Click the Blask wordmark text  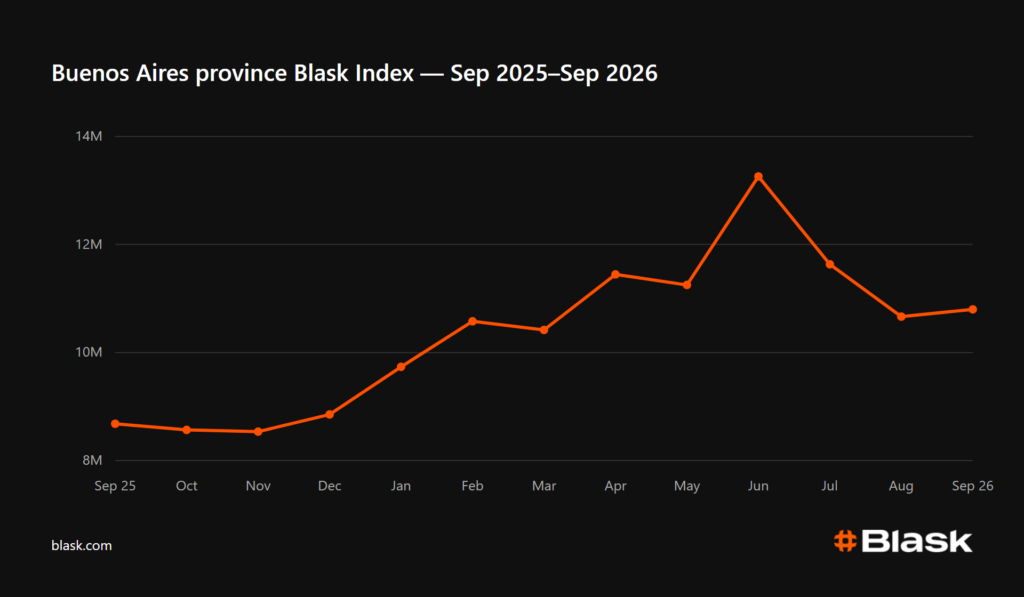click(917, 541)
